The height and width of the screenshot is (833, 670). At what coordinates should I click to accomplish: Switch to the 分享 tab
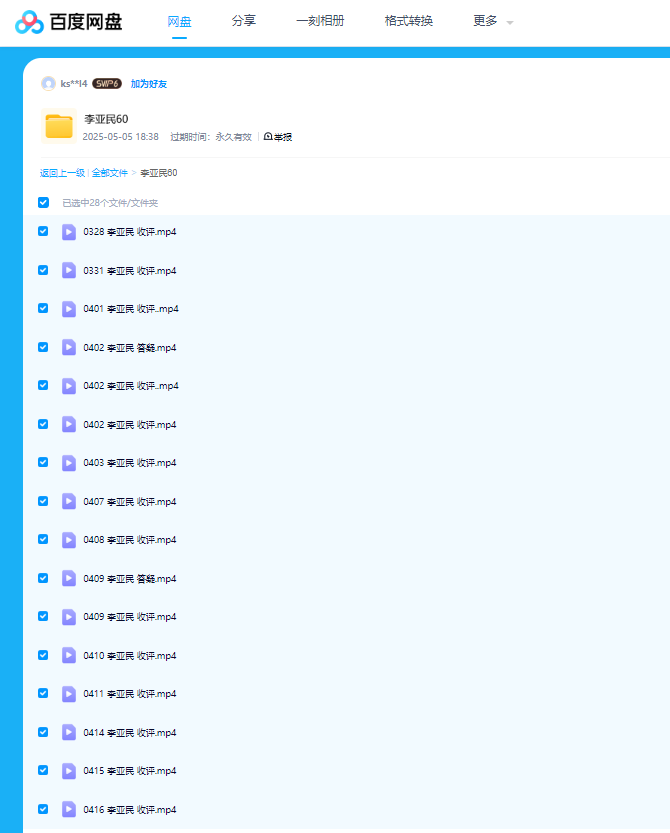[243, 21]
